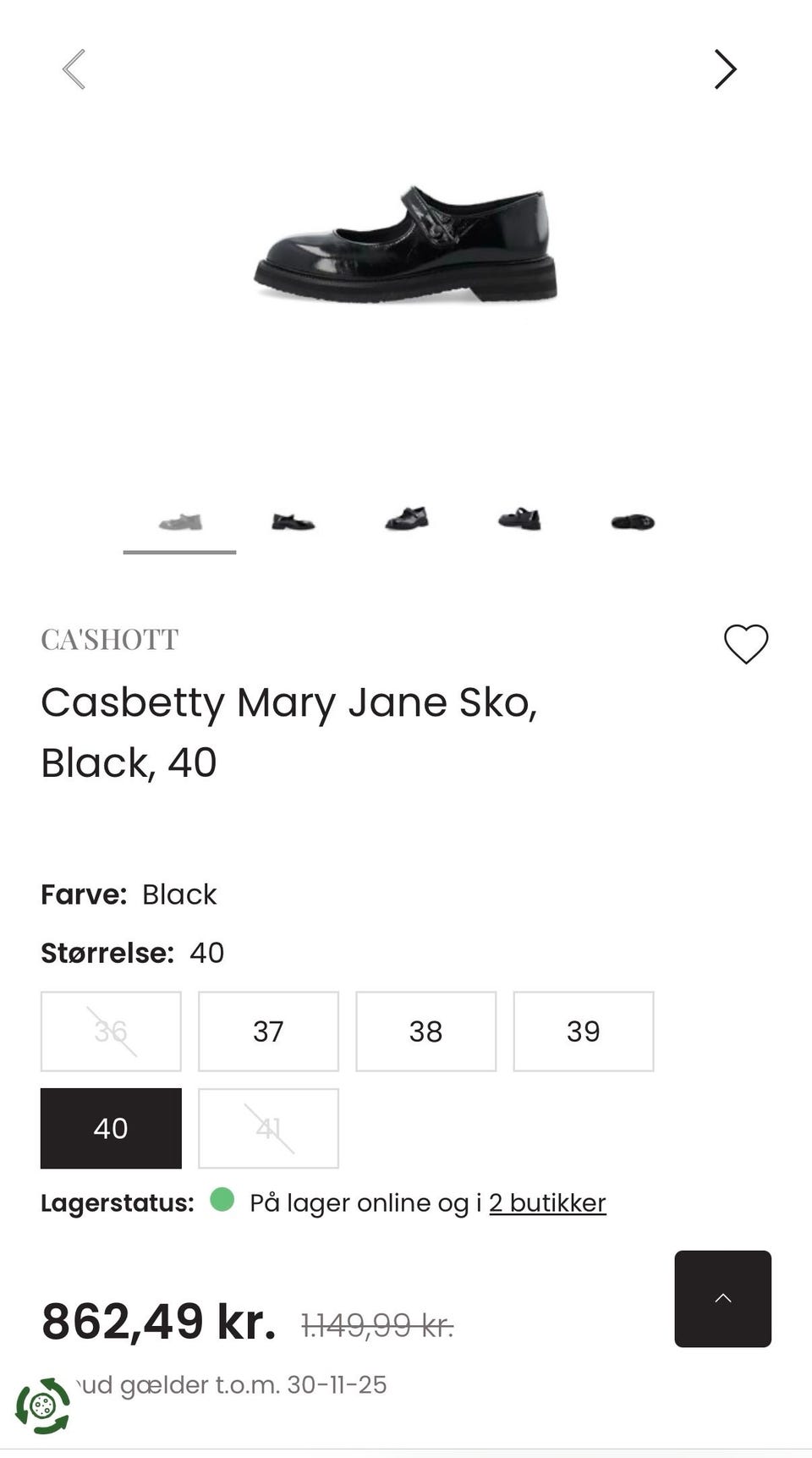Open the 2 butikker stock link
812x1458 pixels.
pyautogui.click(x=547, y=1202)
